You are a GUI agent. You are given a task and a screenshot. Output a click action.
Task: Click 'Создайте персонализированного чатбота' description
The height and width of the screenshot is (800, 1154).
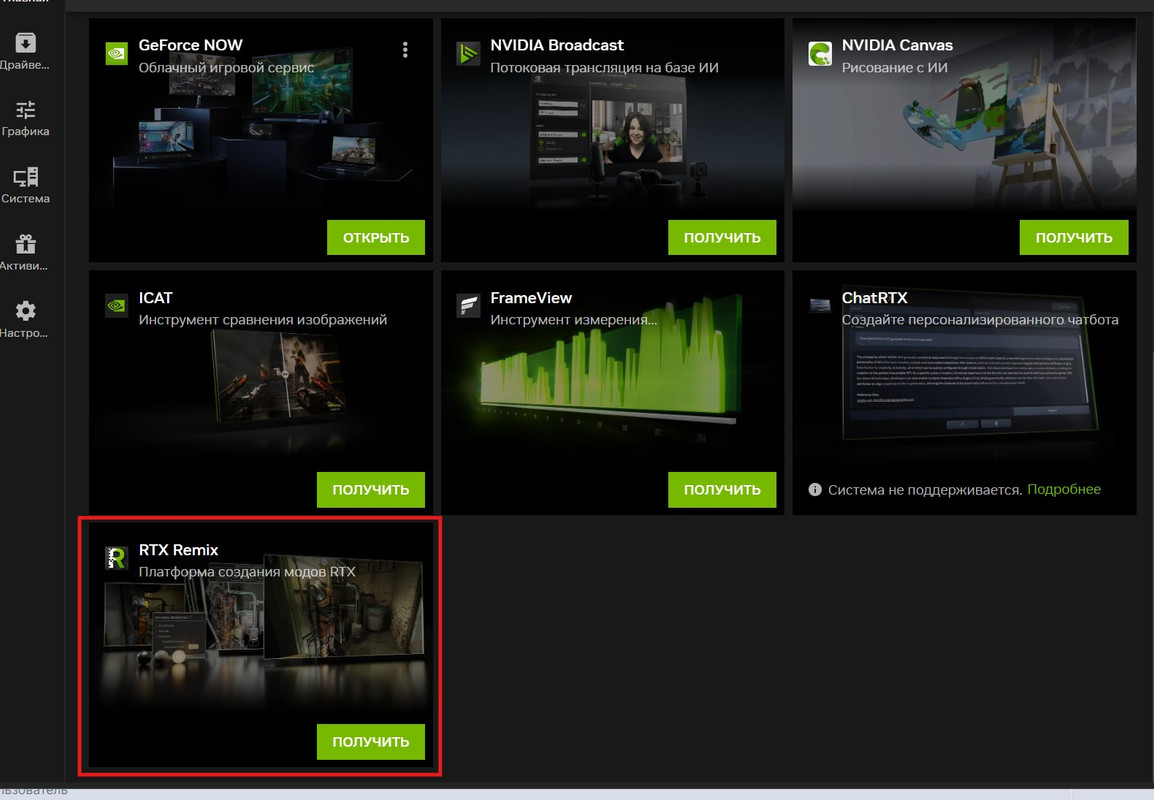click(980, 320)
